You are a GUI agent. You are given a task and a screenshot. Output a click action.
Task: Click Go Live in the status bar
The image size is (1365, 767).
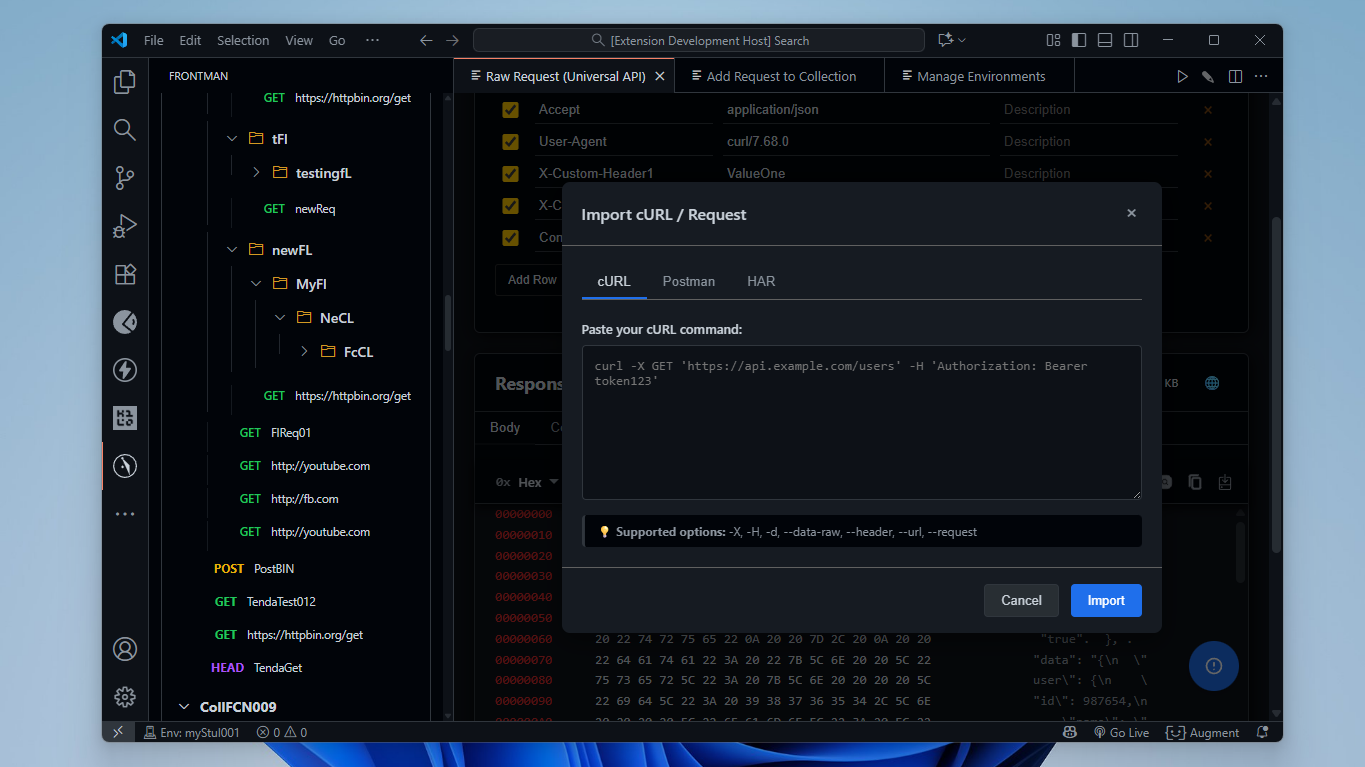pyautogui.click(x=1120, y=732)
